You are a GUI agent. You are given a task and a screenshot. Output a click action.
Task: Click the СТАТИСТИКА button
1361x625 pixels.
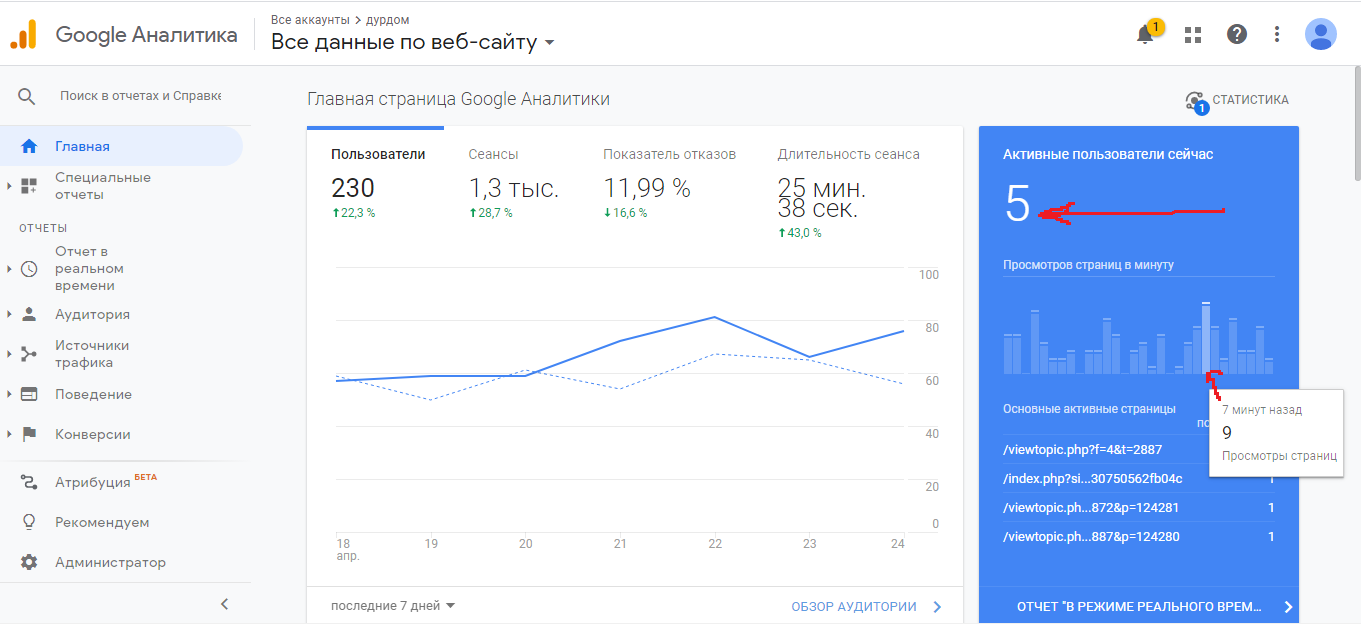coord(1236,100)
